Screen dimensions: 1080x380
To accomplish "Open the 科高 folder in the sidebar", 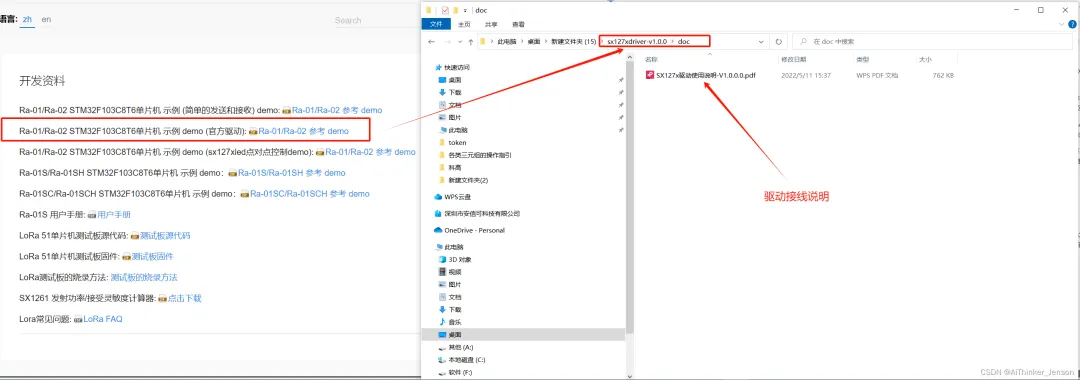I will pyautogui.click(x=455, y=167).
